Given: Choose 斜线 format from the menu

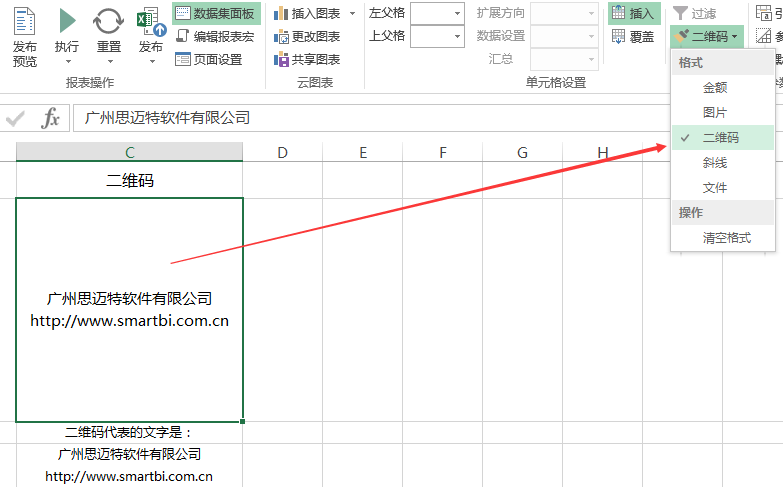Looking at the screenshot, I should coord(723,162).
